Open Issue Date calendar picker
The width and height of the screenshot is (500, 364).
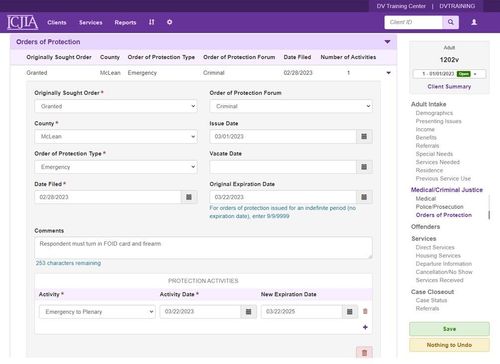364,136
